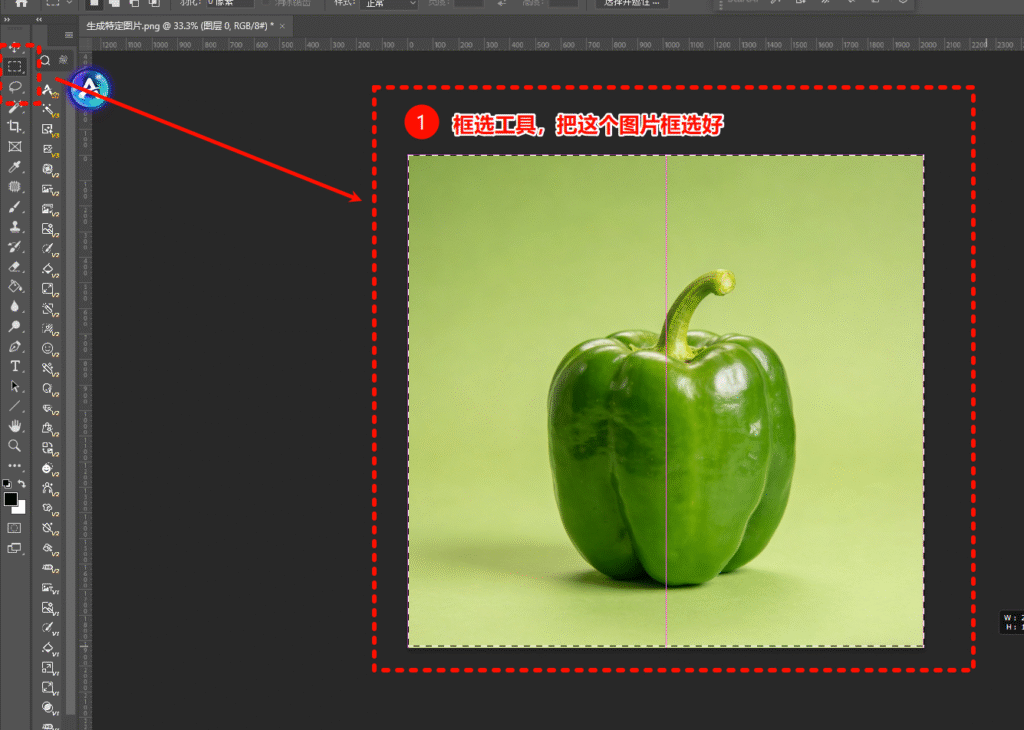Select the Pen tool
The image size is (1024, 730).
click(15, 346)
